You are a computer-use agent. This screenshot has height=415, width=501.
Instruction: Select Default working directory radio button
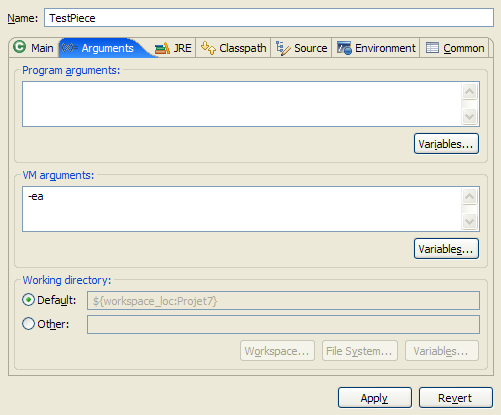(x=28, y=300)
